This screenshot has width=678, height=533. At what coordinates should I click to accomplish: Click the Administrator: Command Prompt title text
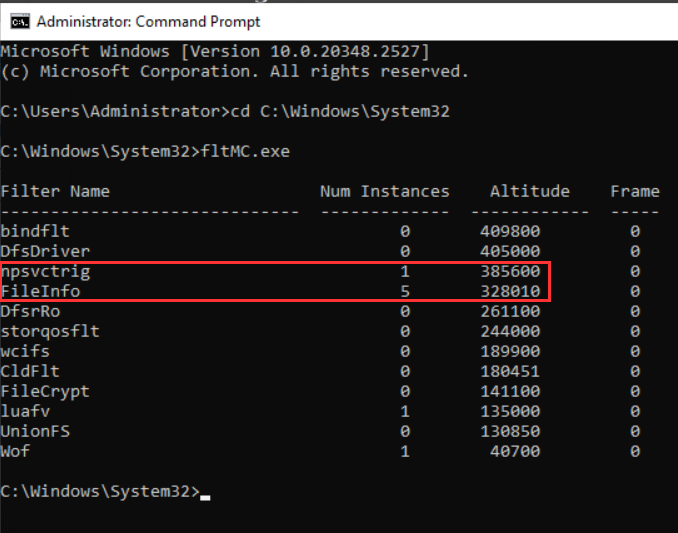coord(148,21)
